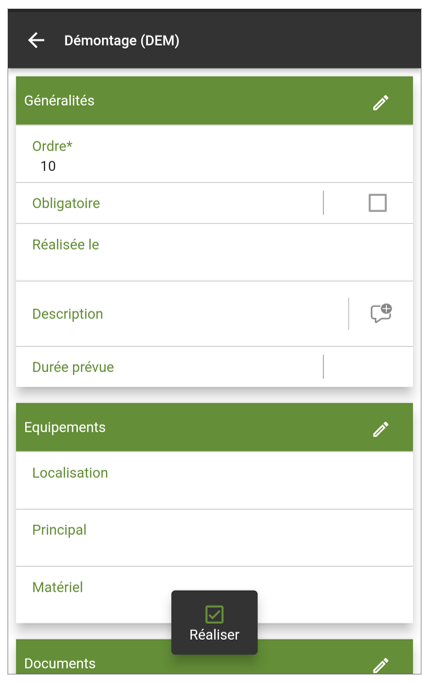
Task: Edit Généralités section with pencil icon
Action: 381,102
